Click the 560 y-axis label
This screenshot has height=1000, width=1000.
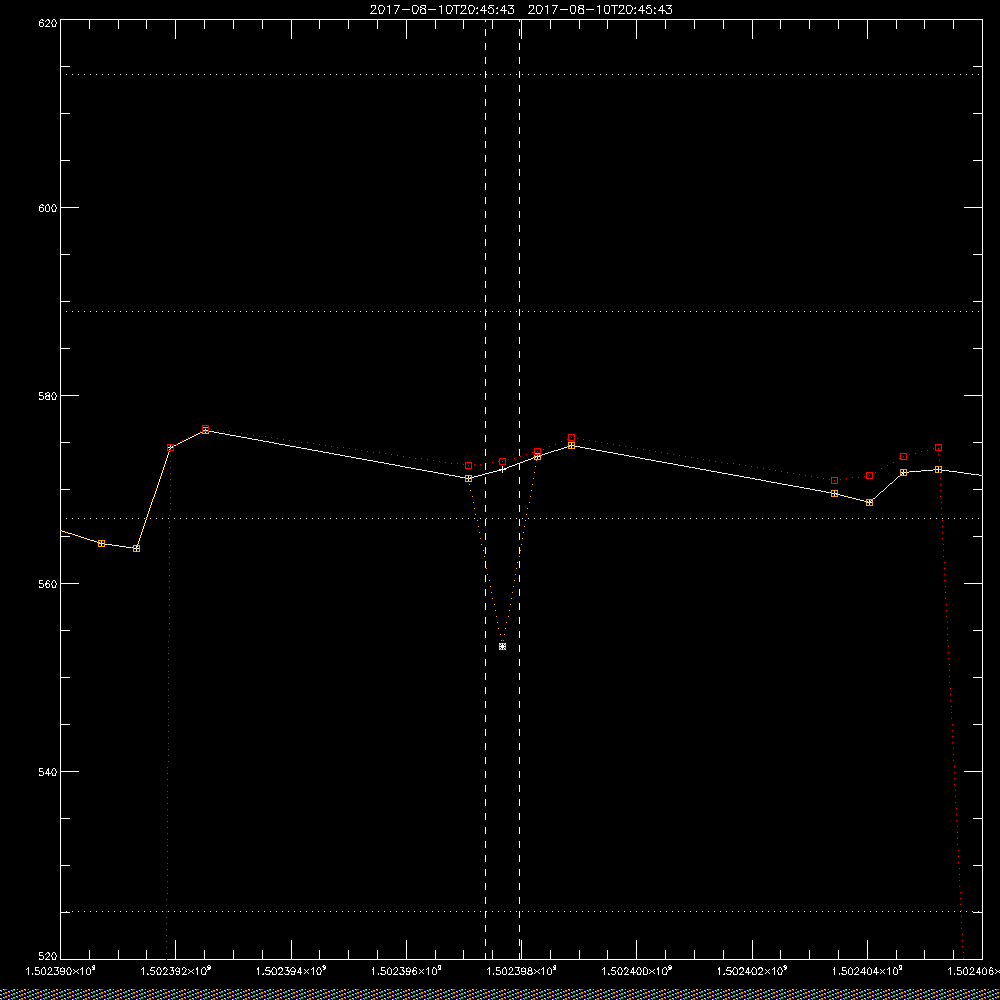point(48,584)
